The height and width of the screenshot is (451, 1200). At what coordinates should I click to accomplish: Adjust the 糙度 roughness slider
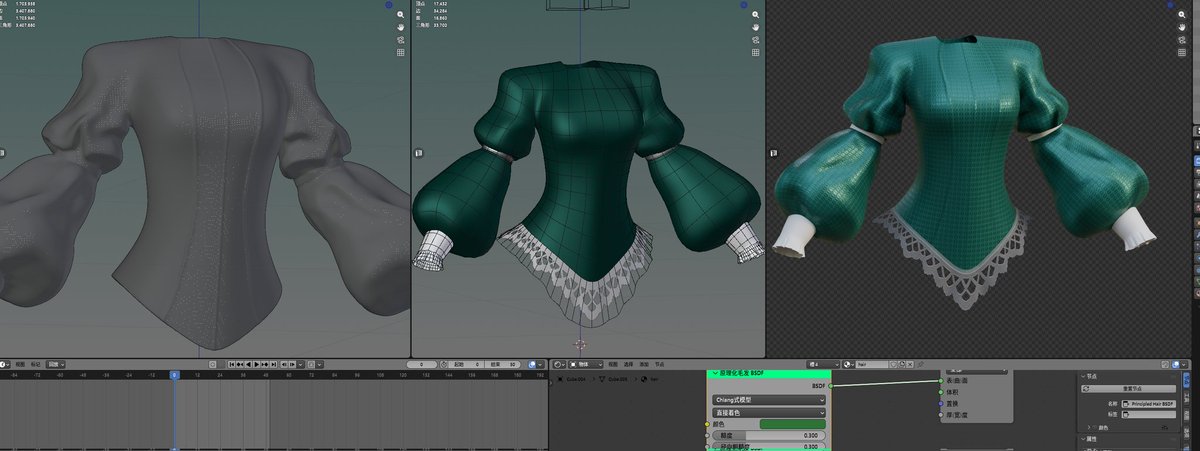click(x=769, y=435)
